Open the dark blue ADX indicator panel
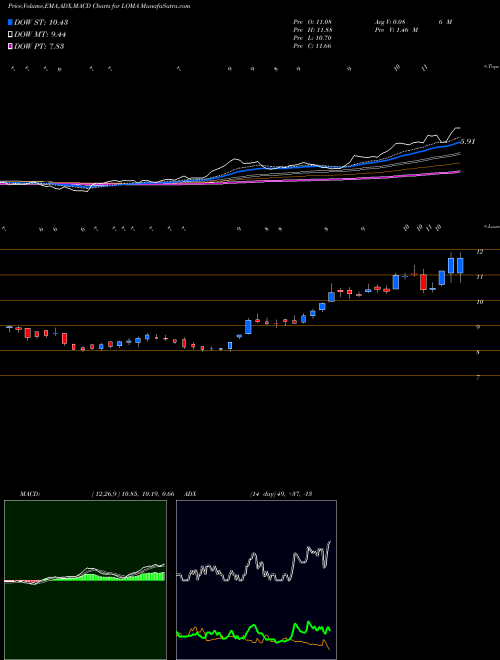The height and width of the screenshot is (660, 500). tap(256, 580)
